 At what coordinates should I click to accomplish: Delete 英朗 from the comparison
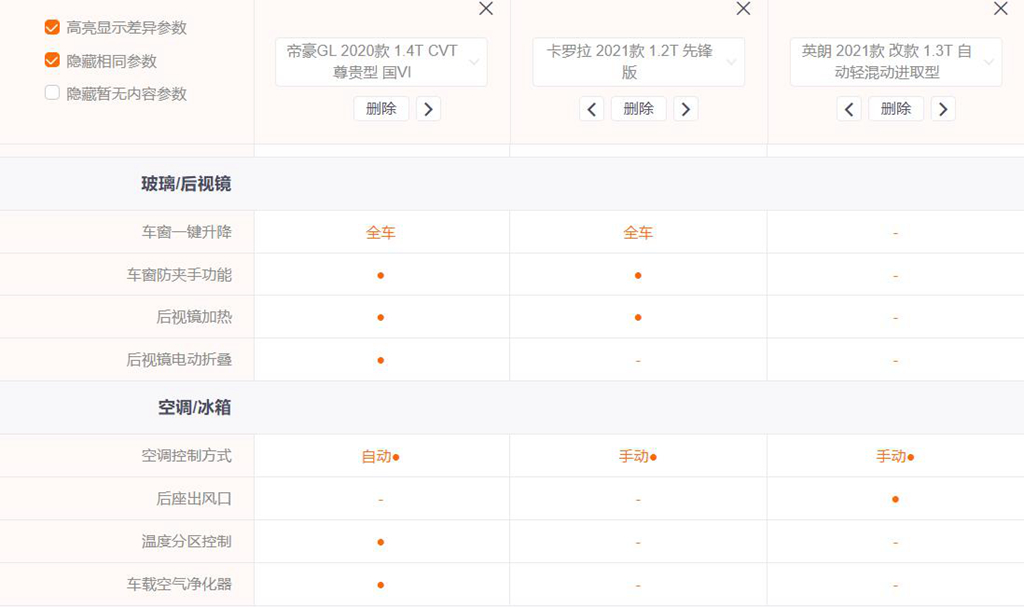896,108
